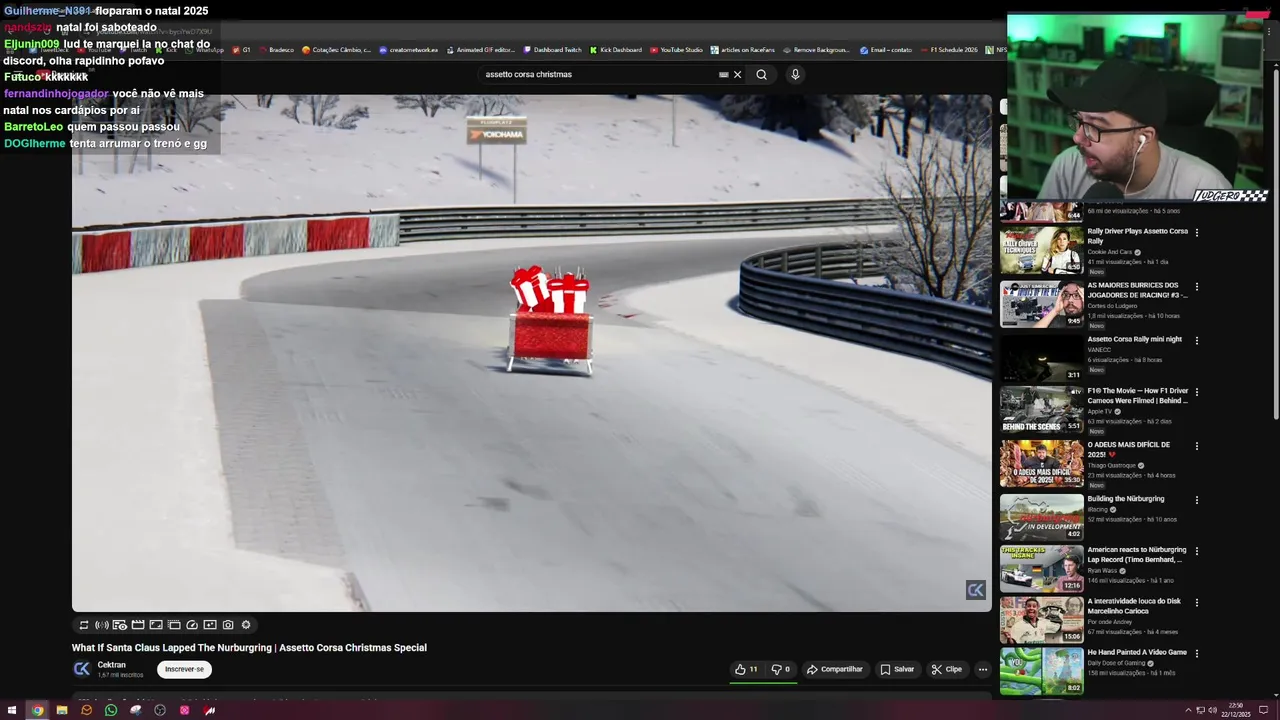1280x720 pixels.
Task: Open OBS Studio from the taskbar
Action: coord(160,710)
